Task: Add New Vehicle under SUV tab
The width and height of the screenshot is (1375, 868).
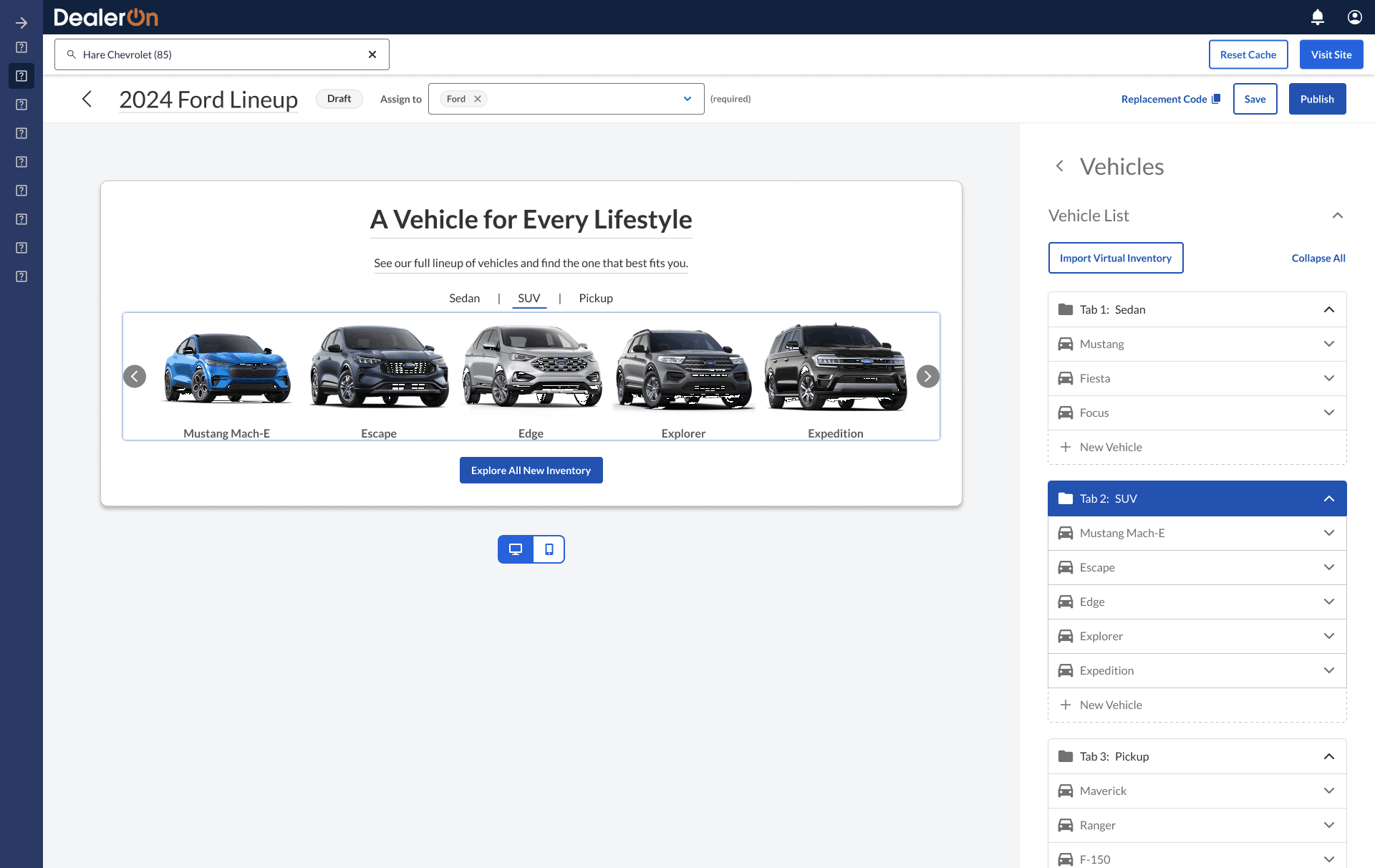Action: coord(1197,705)
